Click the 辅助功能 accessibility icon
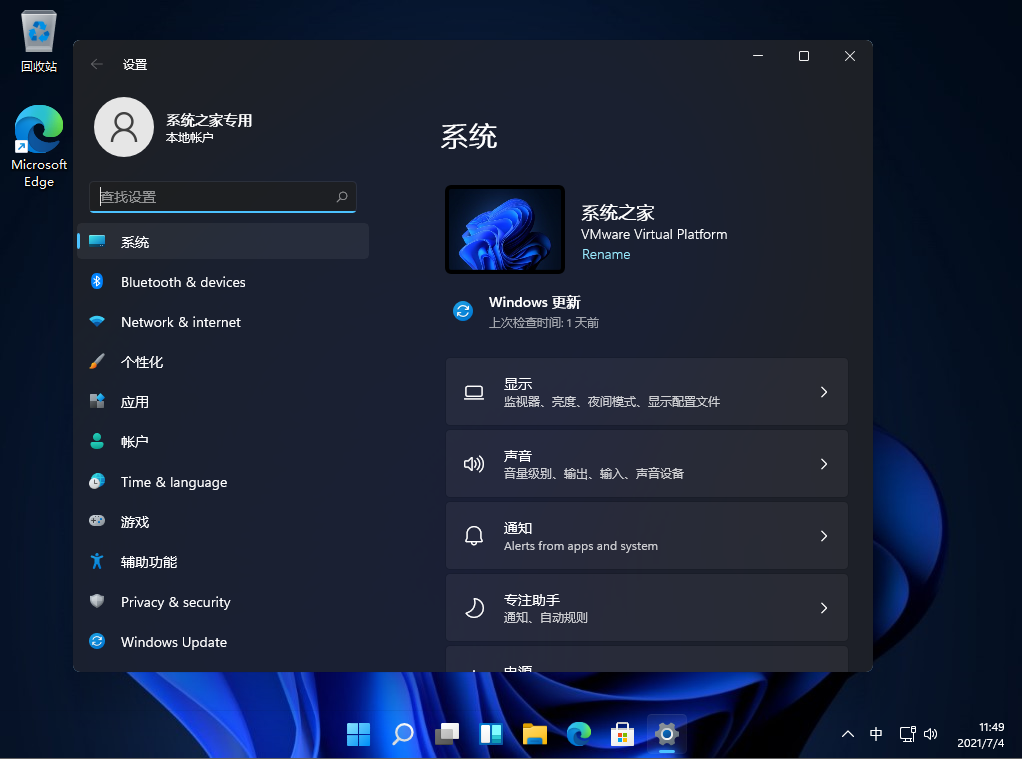 [x=97, y=561]
